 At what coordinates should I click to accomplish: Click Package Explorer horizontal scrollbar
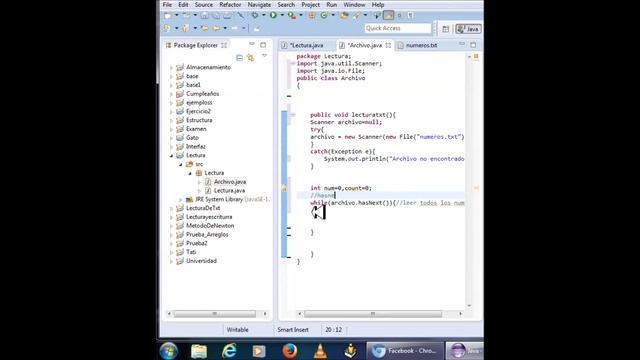(x=215, y=313)
